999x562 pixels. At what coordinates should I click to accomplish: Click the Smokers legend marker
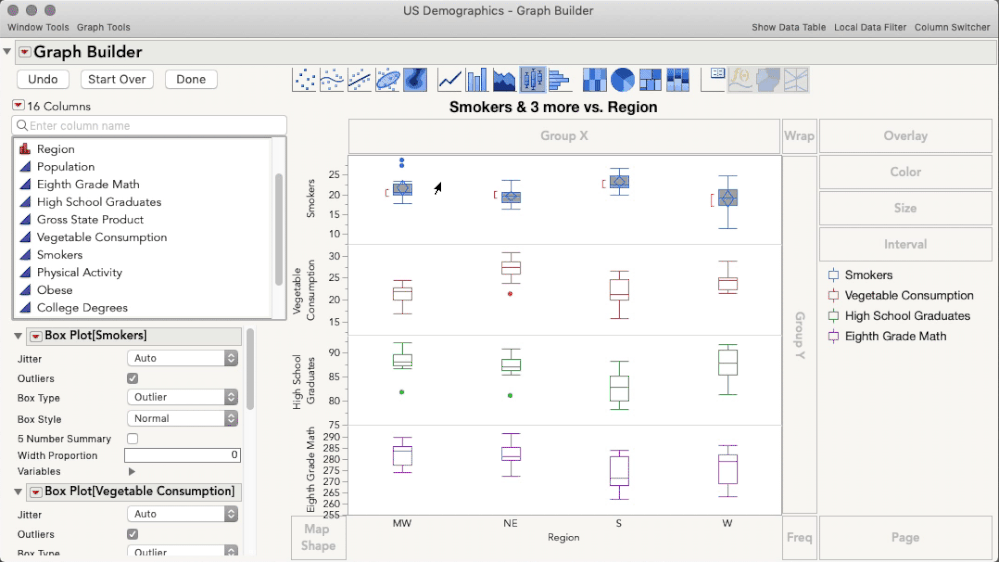tap(833, 275)
